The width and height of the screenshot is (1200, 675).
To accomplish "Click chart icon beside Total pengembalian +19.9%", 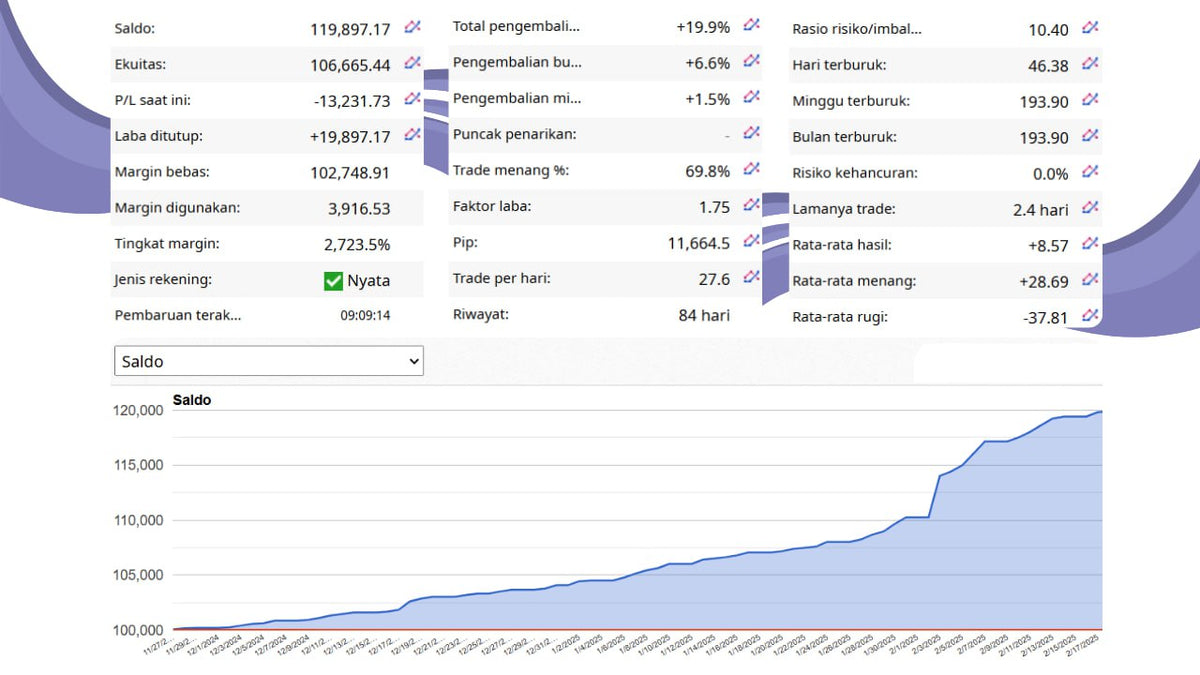I will pyautogui.click(x=752, y=26).
